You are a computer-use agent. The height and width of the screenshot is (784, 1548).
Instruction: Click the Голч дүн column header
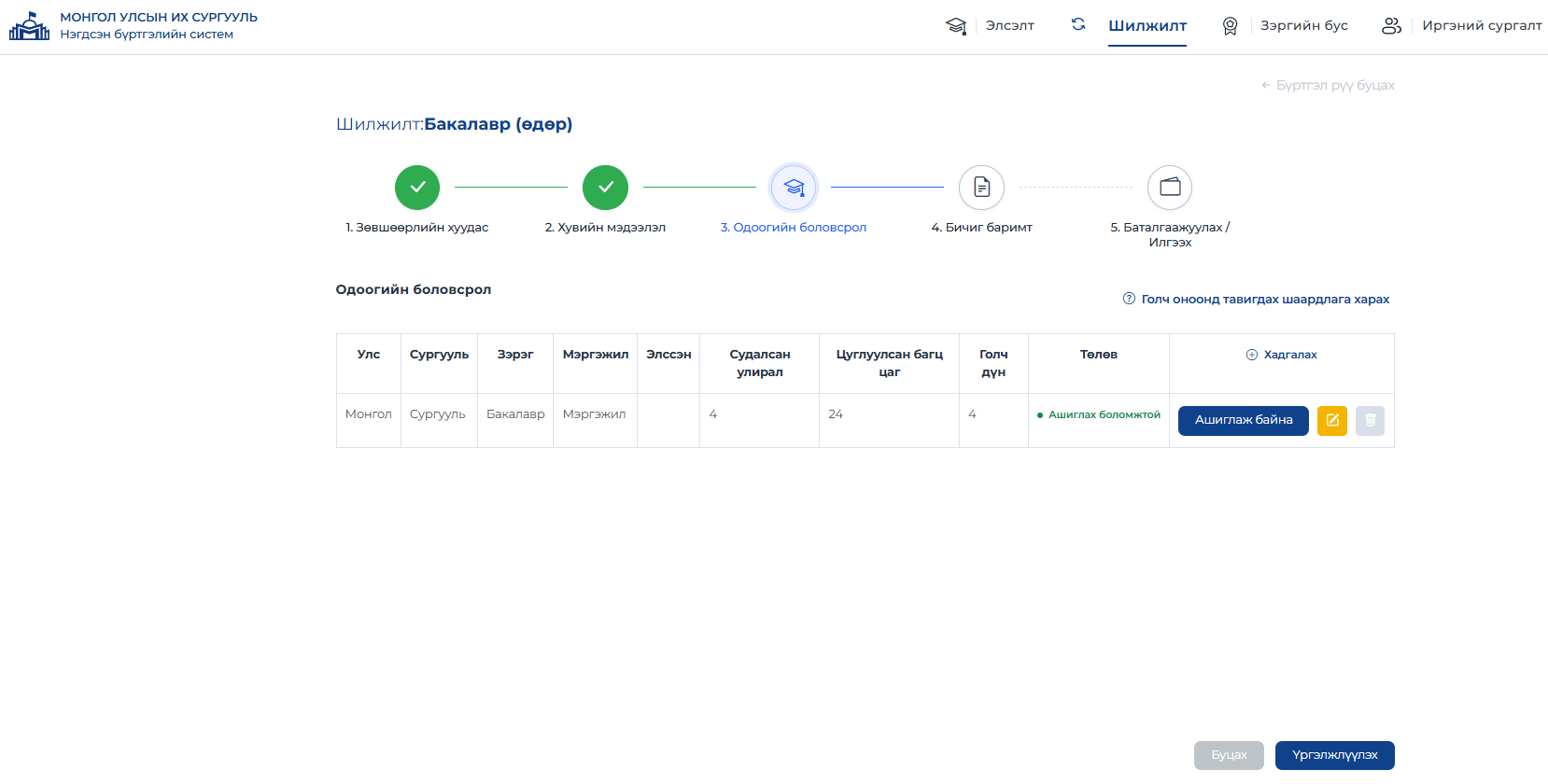click(993, 363)
